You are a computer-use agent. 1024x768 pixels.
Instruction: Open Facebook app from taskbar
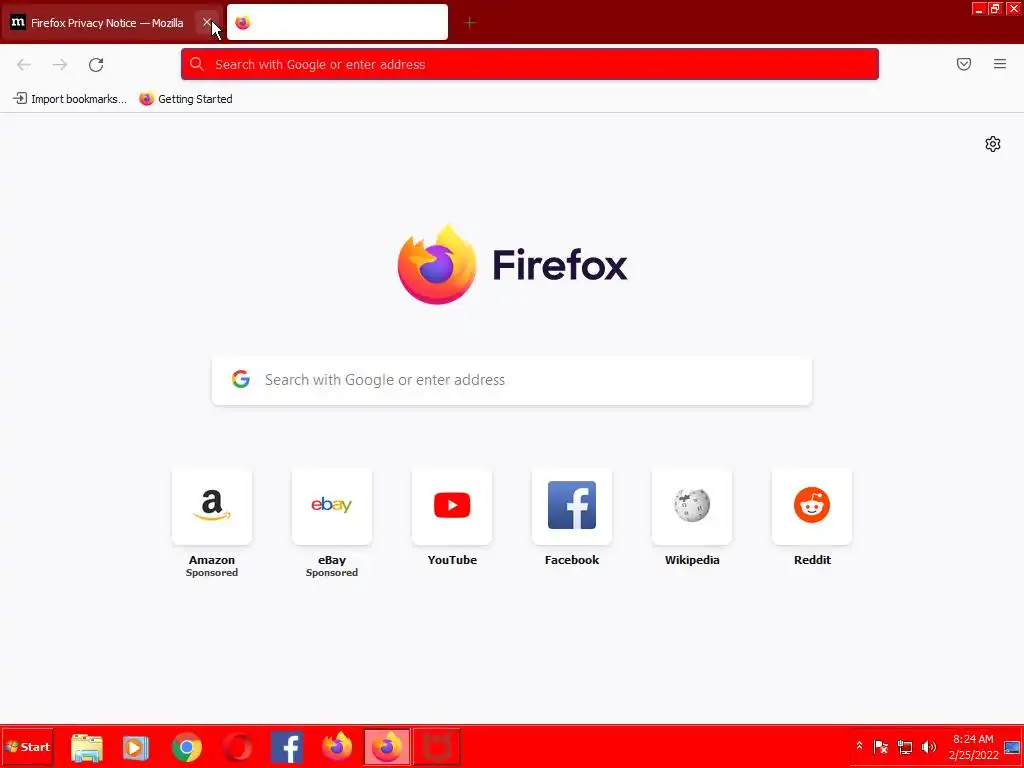click(x=287, y=747)
